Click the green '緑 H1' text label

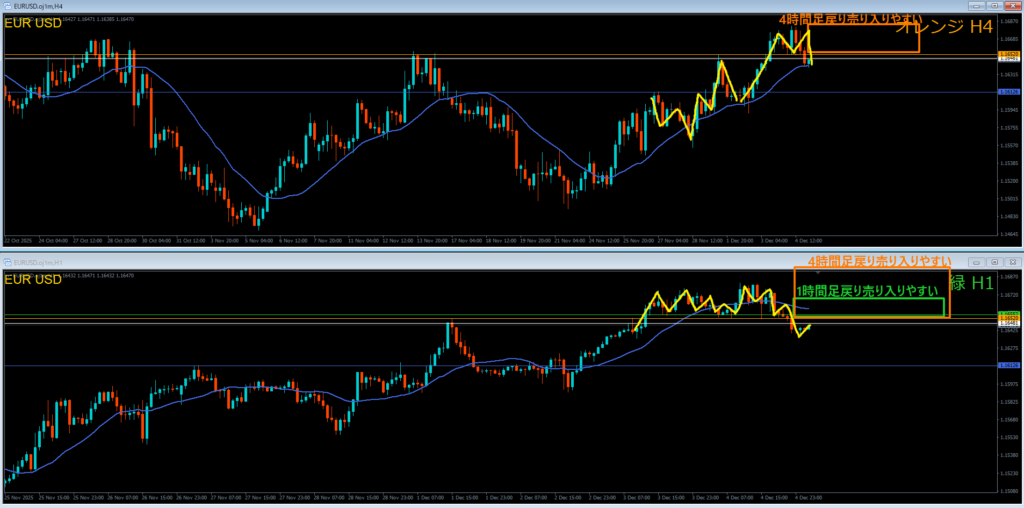(x=971, y=283)
